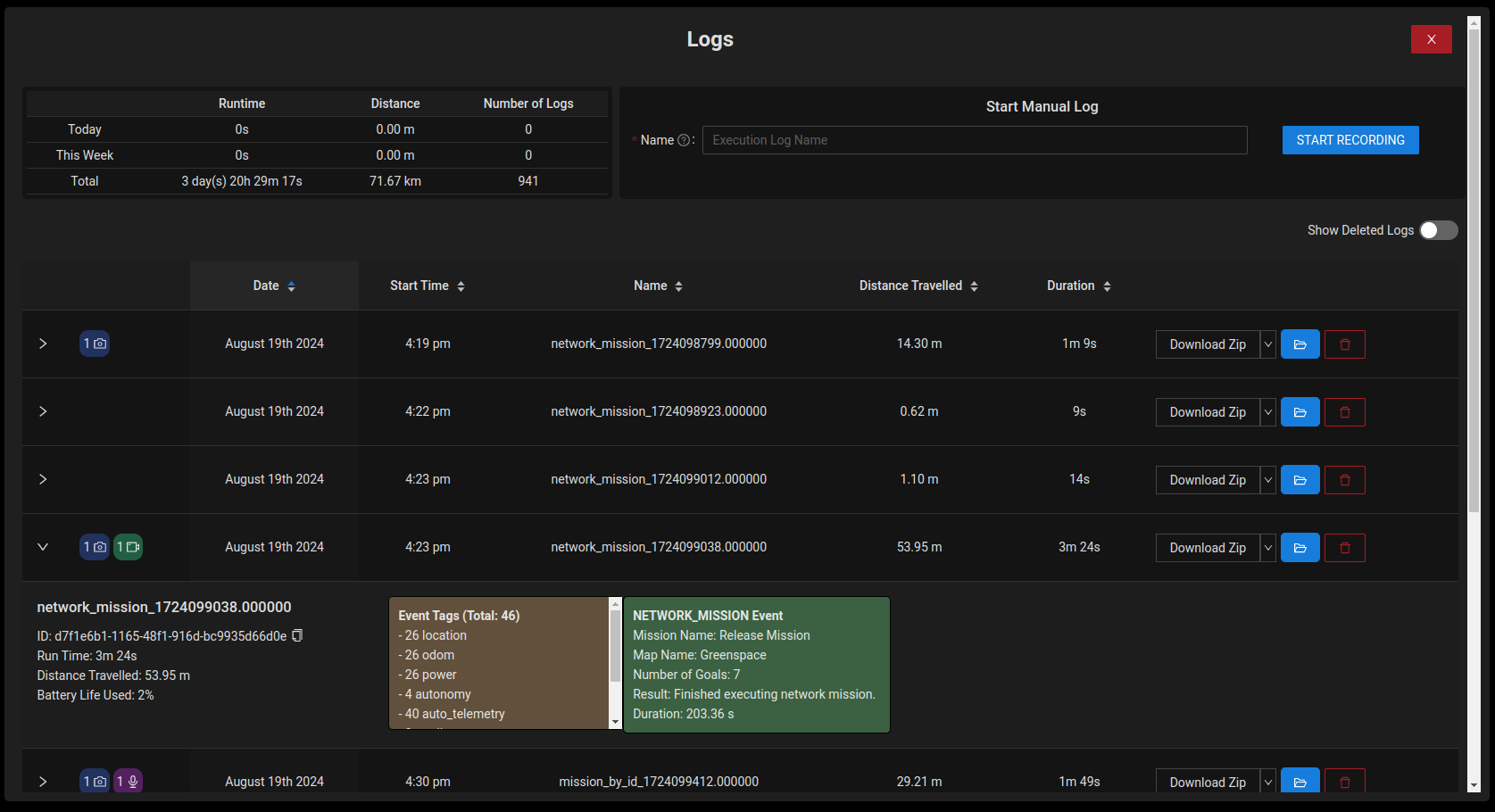Open Download Zip dropdown for 4:19 pm log

pos(1267,344)
